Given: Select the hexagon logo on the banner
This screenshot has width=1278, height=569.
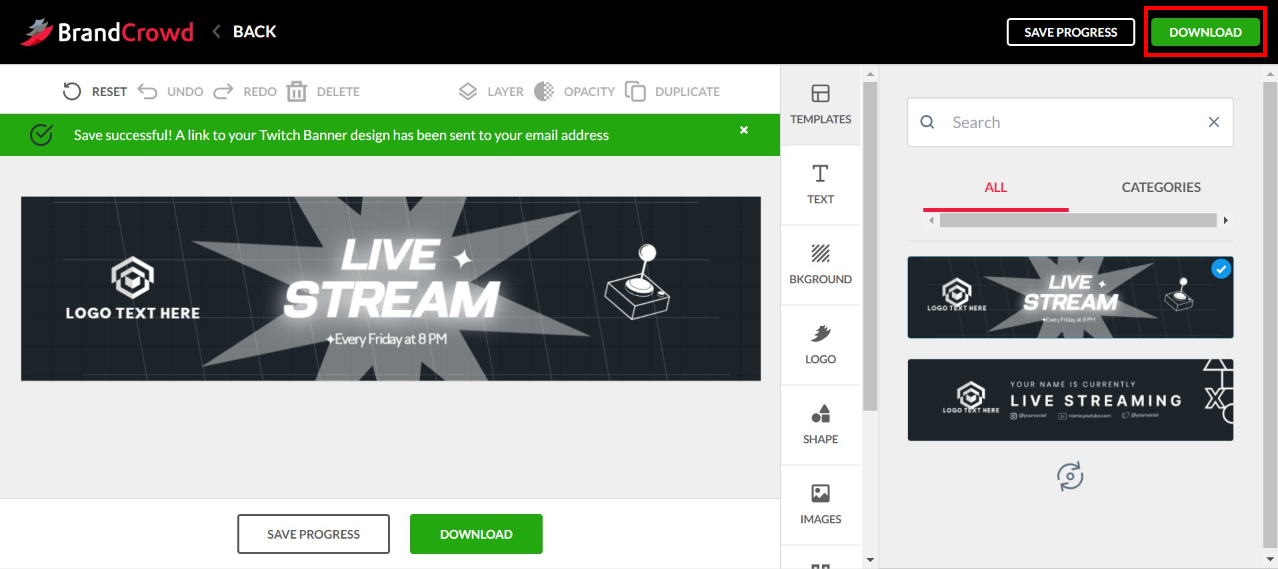Looking at the screenshot, I should [x=133, y=277].
